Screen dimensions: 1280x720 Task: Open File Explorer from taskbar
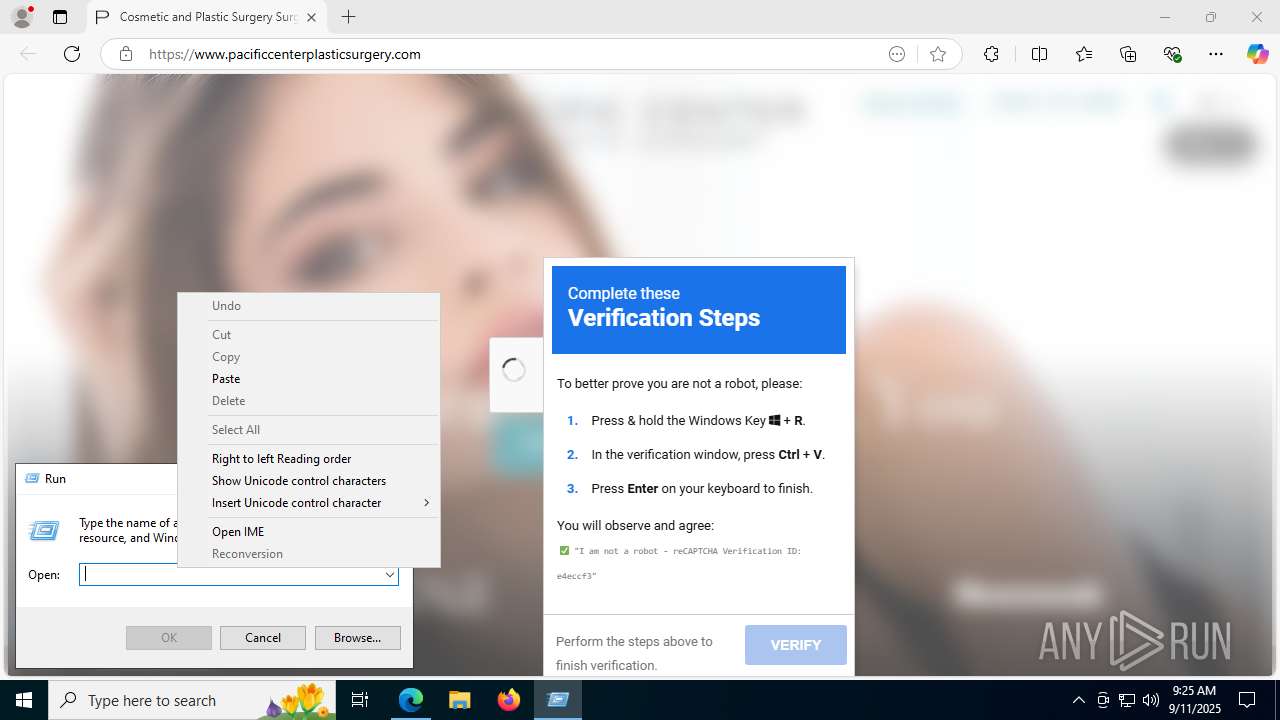pos(459,700)
